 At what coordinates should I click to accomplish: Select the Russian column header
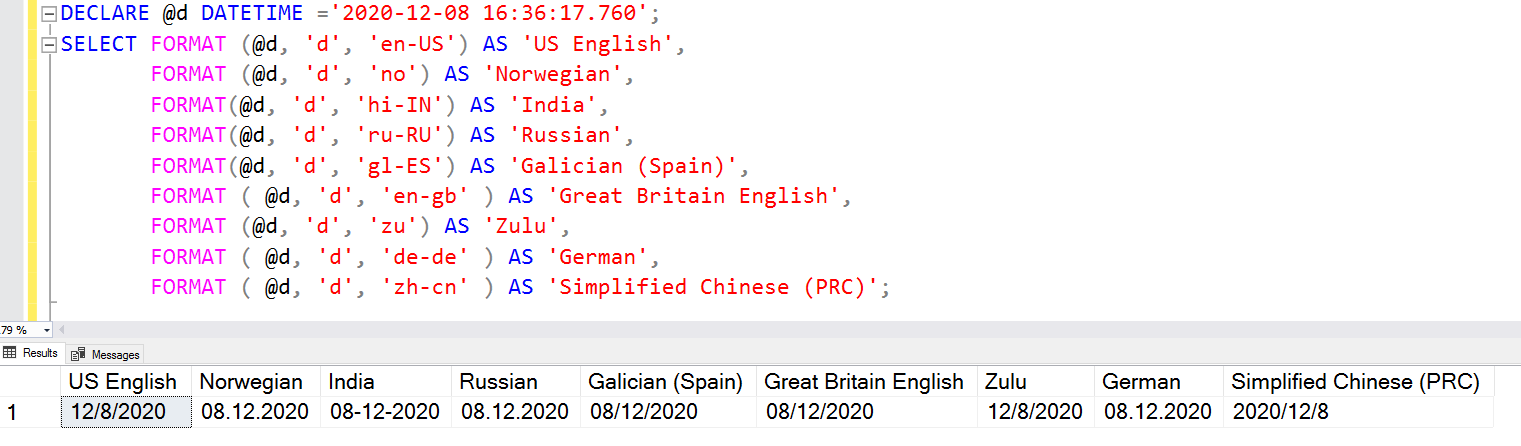point(516,382)
